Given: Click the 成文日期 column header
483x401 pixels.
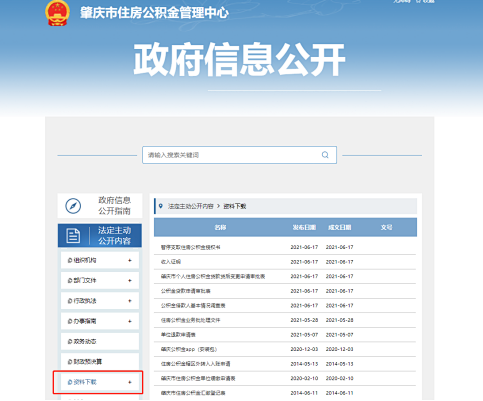Looking at the screenshot, I should [339, 227].
